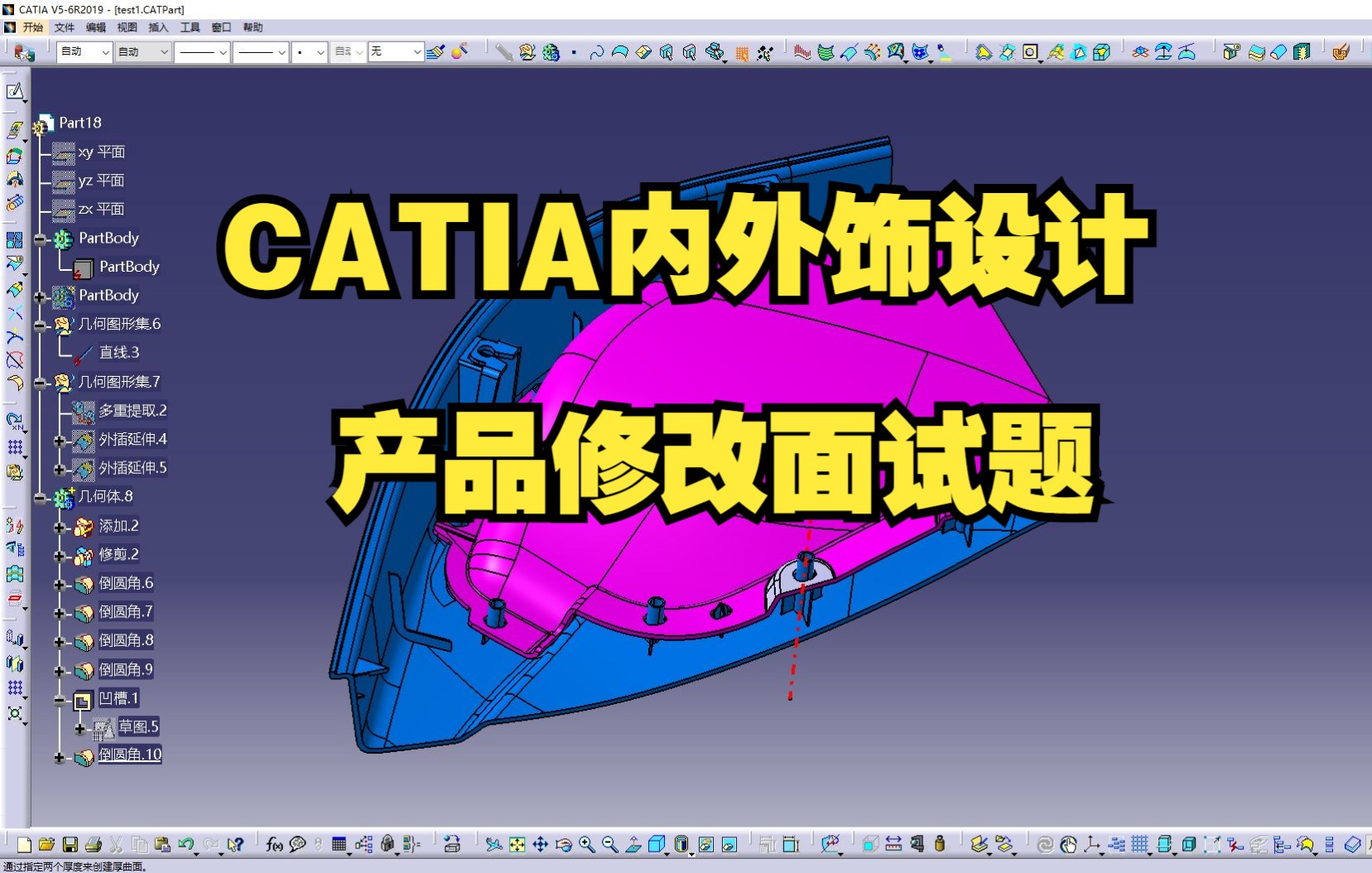1372x873 pixels.
Task: Click the red wavy curvature analysis icon
Action: click(802, 52)
